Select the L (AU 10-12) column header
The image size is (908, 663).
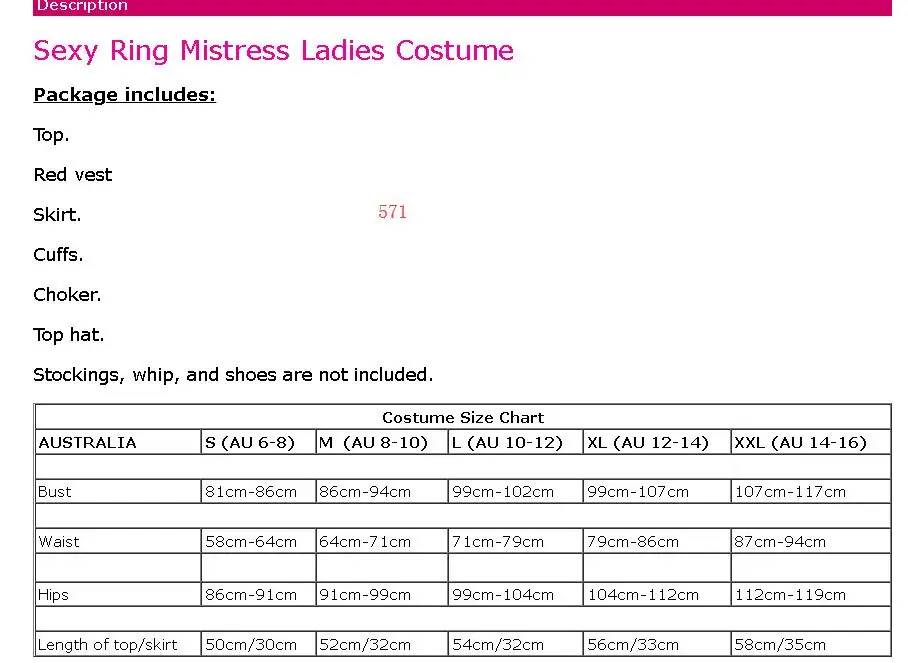click(515, 442)
